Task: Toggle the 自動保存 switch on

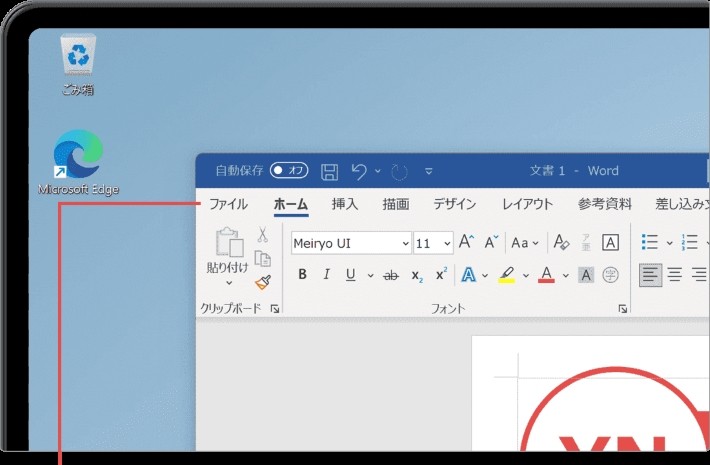Action: (289, 171)
